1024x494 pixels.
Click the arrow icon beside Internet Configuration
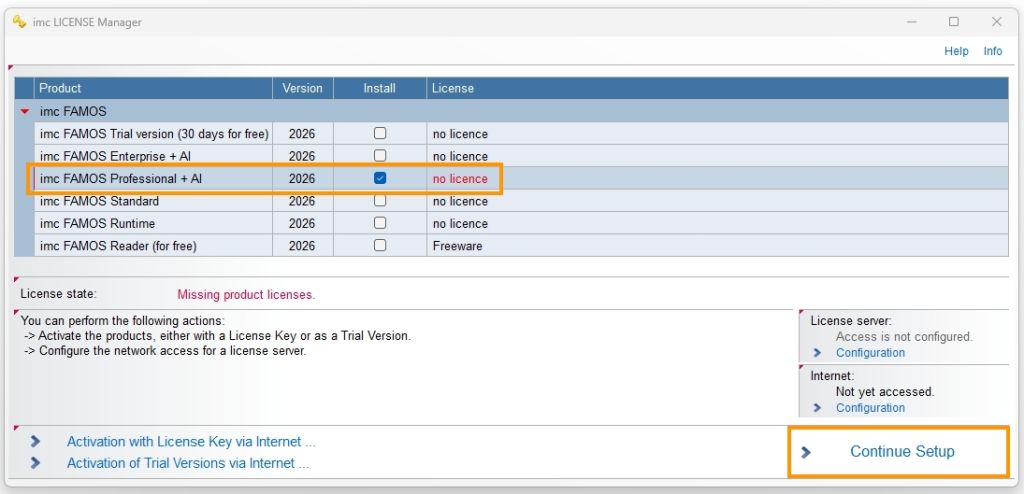tap(817, 408)
